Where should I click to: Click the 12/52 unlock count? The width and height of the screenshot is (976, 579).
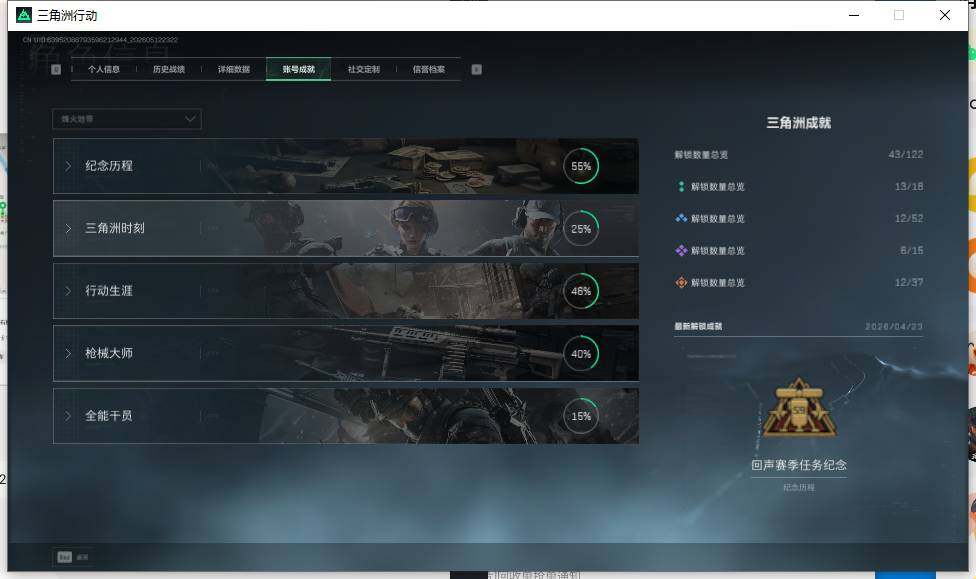click(x=909, y=219)
